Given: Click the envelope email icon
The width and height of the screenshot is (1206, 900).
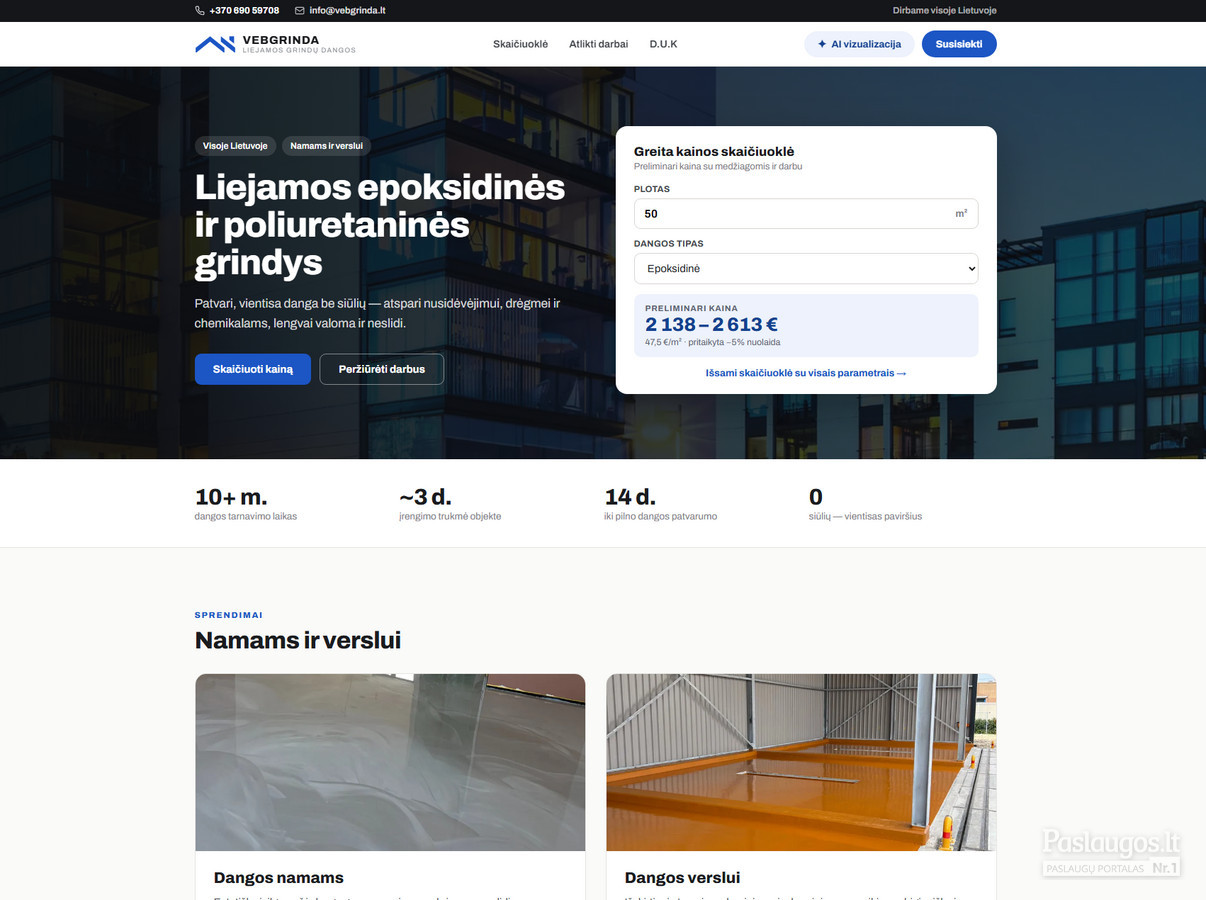Looking at the screenshot, I should (300, 10).
